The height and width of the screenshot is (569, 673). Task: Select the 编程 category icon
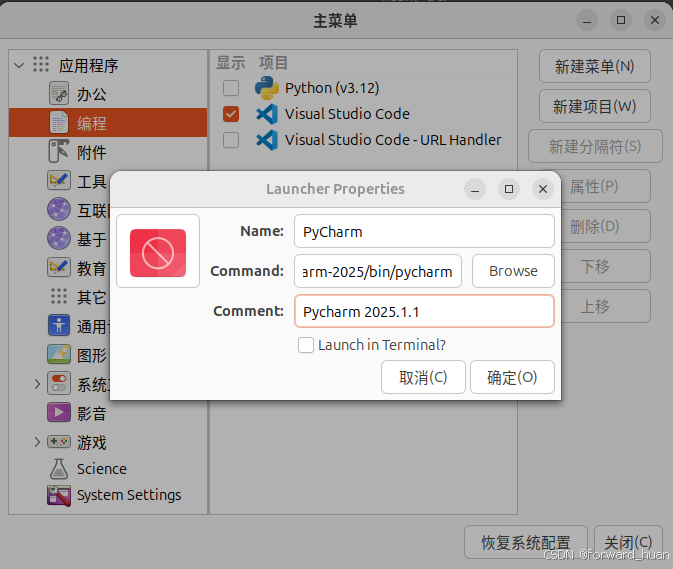[59, 122]
